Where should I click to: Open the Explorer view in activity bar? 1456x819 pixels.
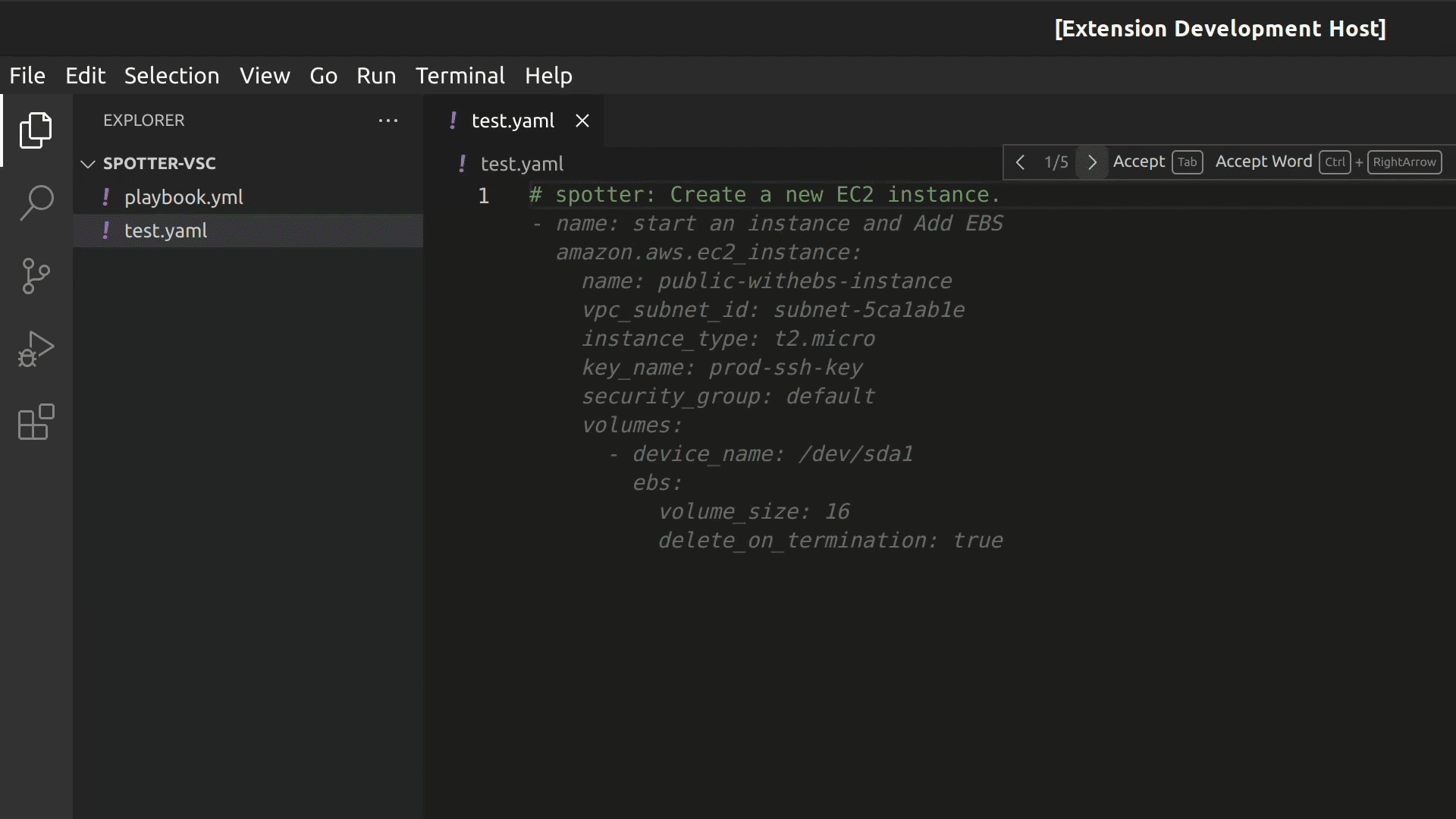click(x=36, y=130)
